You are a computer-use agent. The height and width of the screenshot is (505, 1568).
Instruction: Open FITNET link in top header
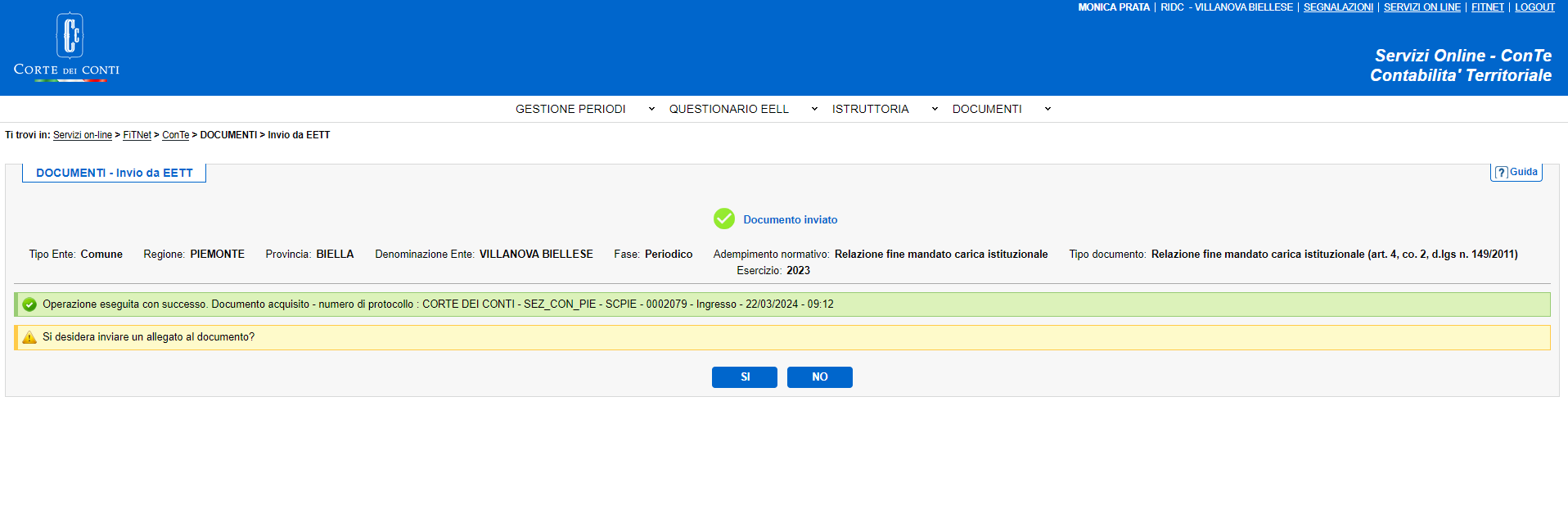1487,7
